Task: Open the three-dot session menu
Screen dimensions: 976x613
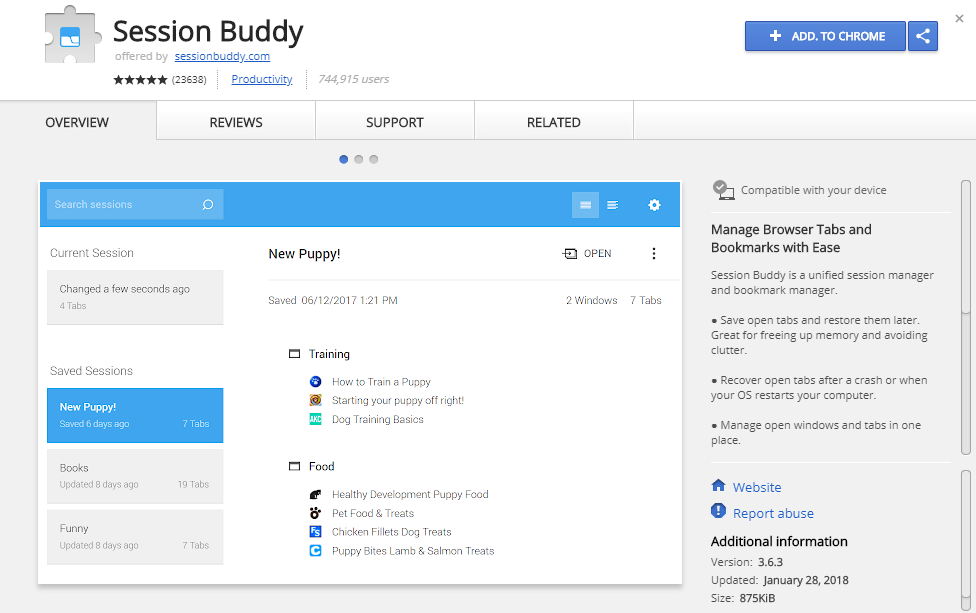Action: click(654, 254)
